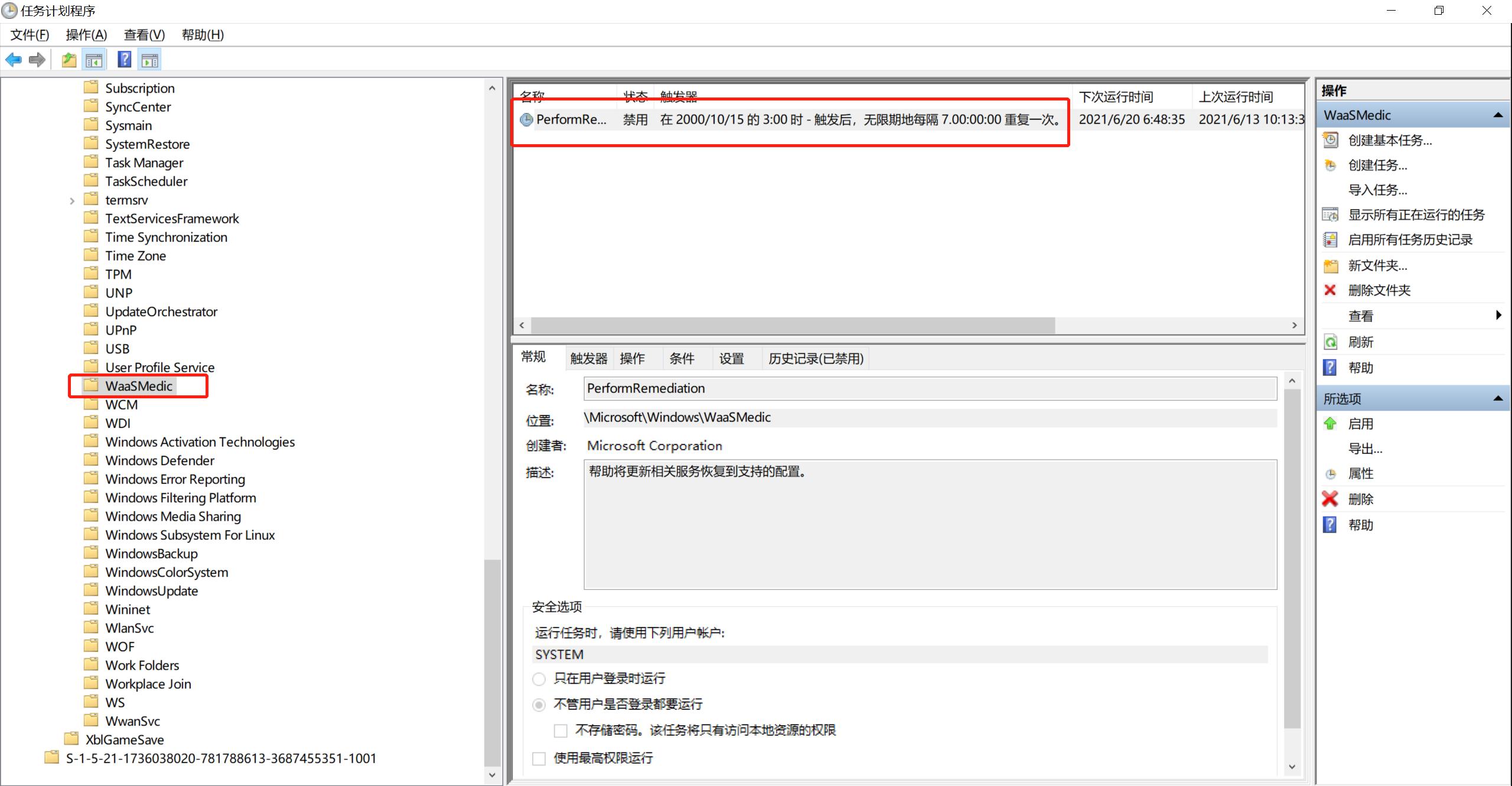The width and height of the screenshot is (1512, 786).
Task: Click the back navigation arrow icon
Action: pyautogui.click(x=14, y=59)
